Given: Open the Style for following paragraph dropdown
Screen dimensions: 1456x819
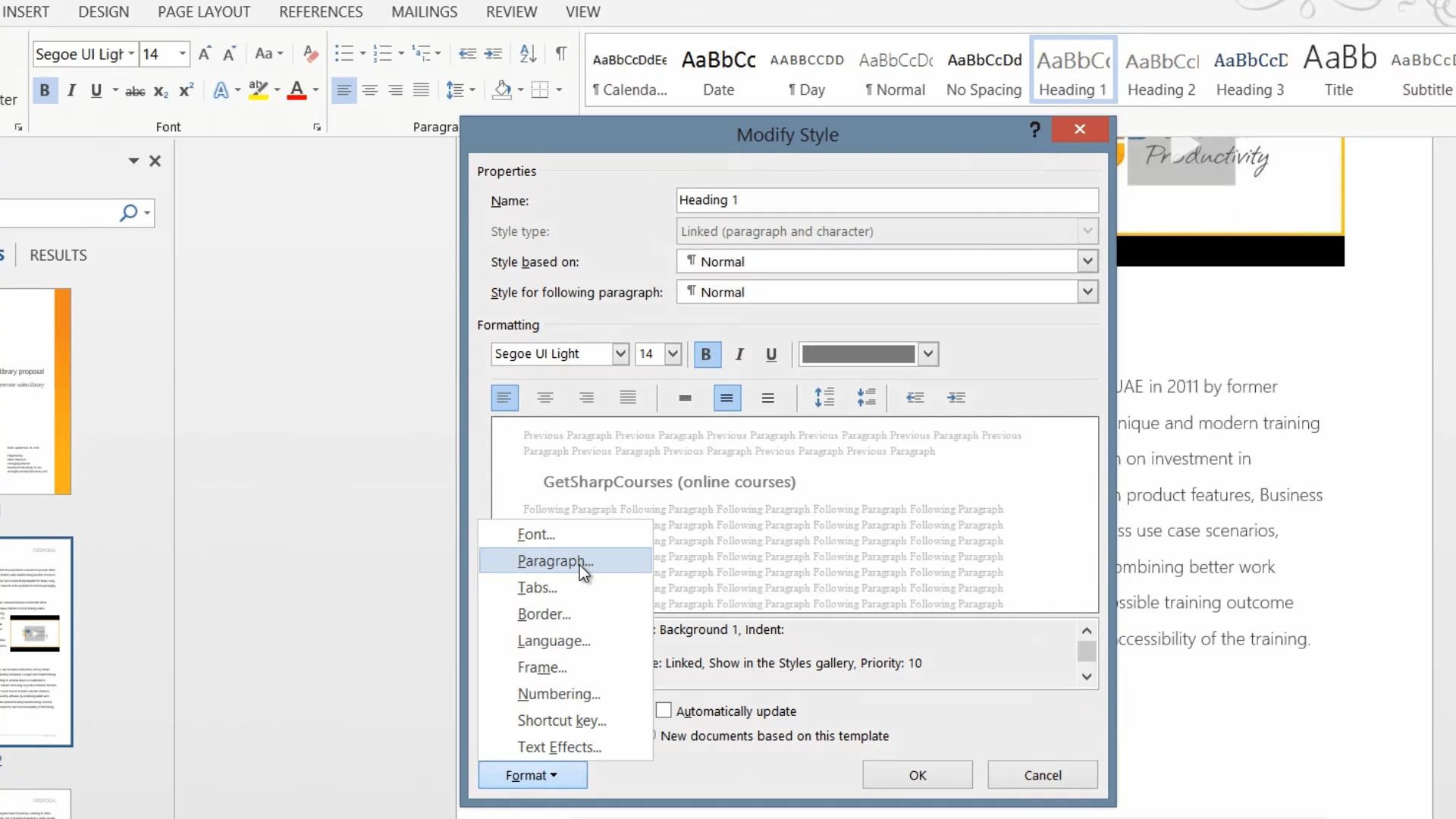Looking at the screenshot, I should 1087,292.
